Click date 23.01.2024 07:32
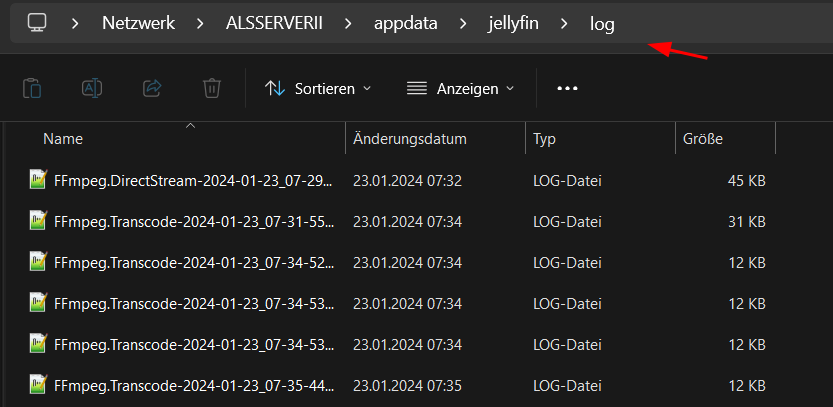Screen dimensions: 833x407 pos(407,181)
